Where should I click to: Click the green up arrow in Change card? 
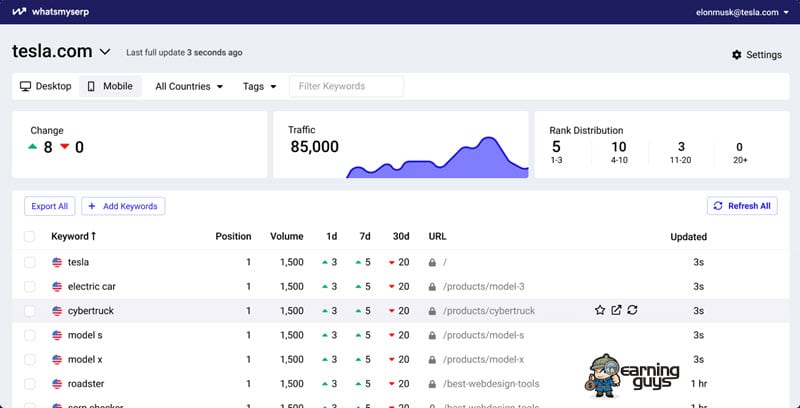(33, 146)
